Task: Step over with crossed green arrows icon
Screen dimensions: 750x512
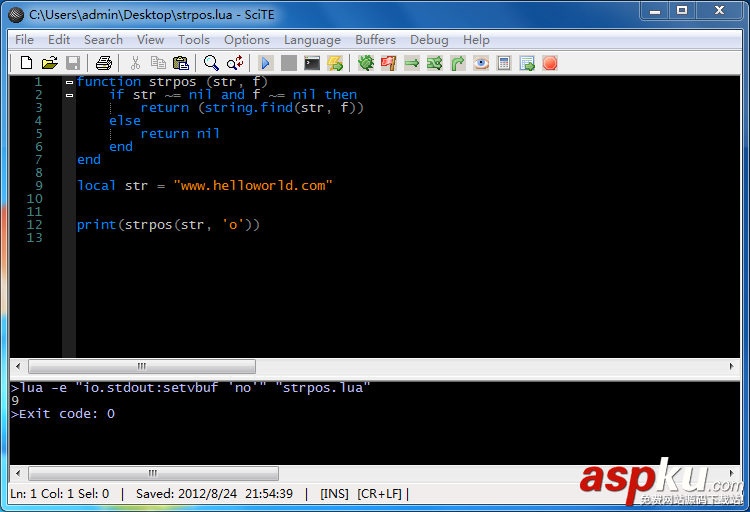Action: coord(435,63)
